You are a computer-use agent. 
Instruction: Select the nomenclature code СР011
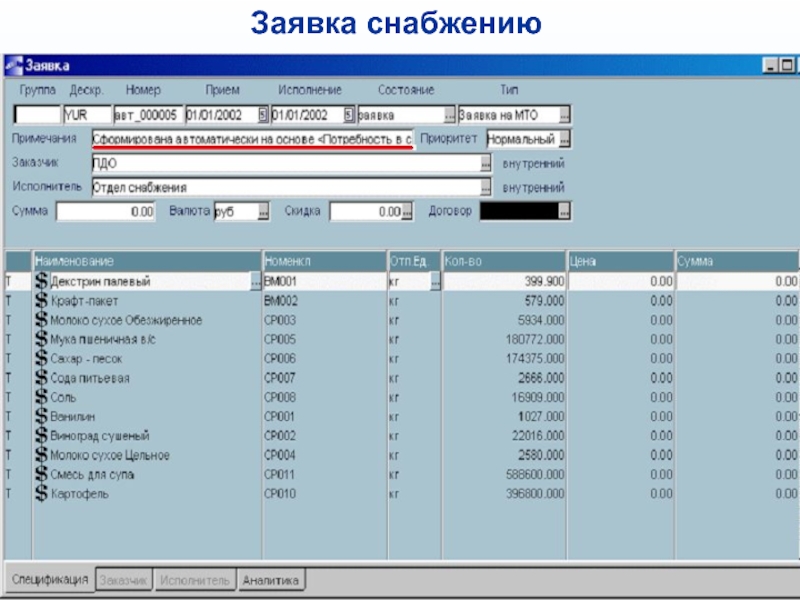coord(279,475)
